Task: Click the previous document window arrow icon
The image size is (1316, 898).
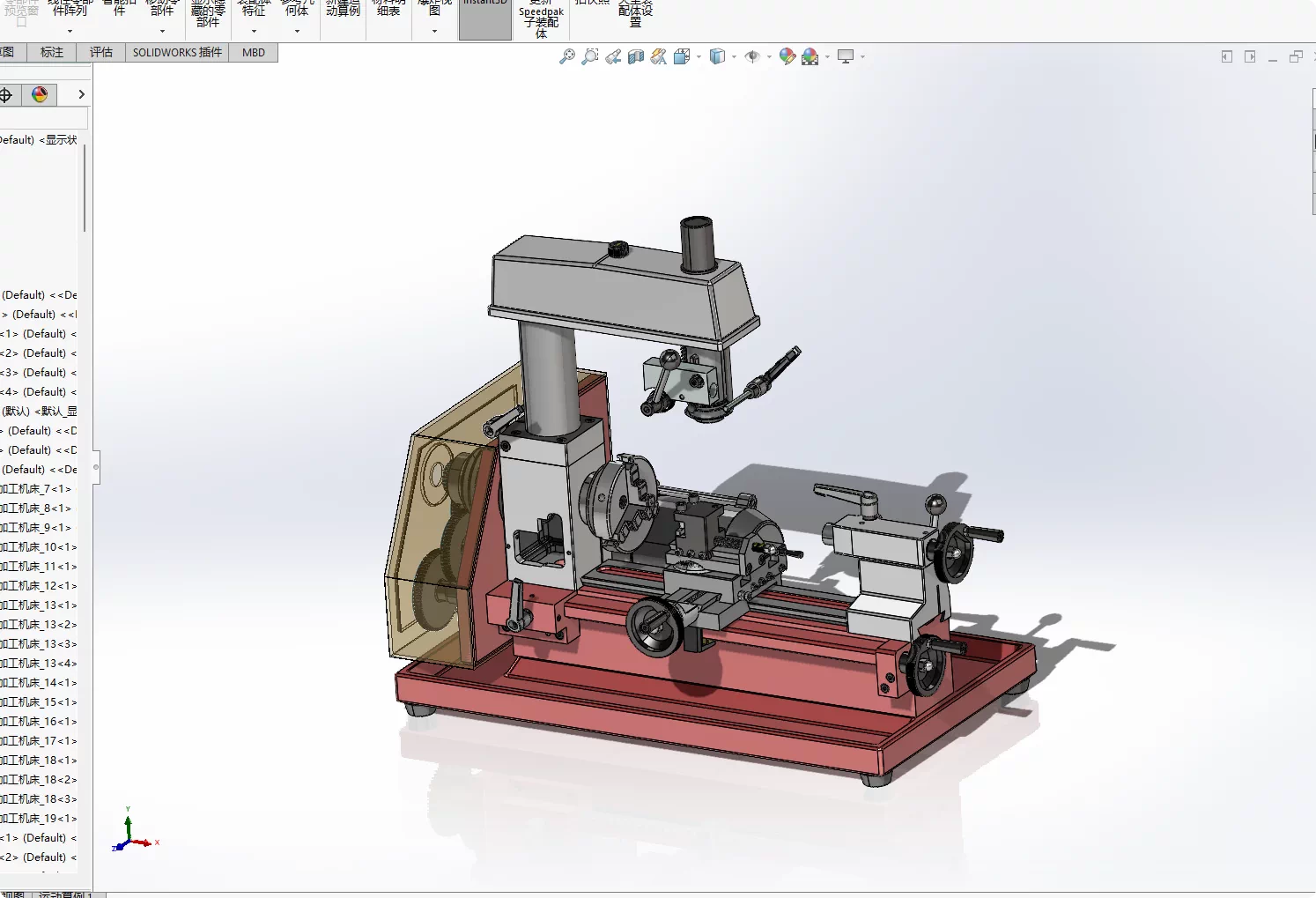Action: point(1227,56)
